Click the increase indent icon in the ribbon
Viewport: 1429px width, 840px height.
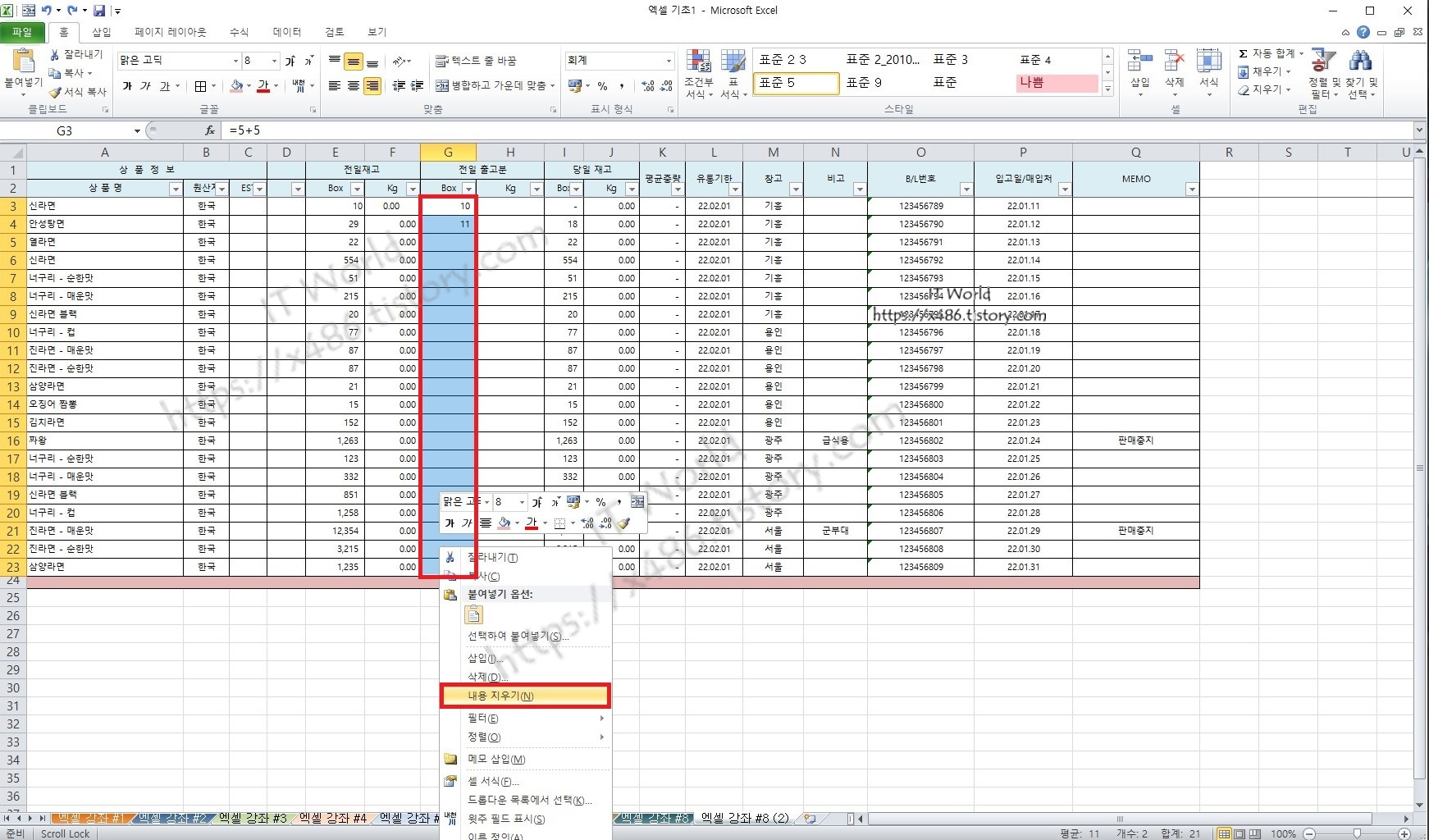point(417,85)
